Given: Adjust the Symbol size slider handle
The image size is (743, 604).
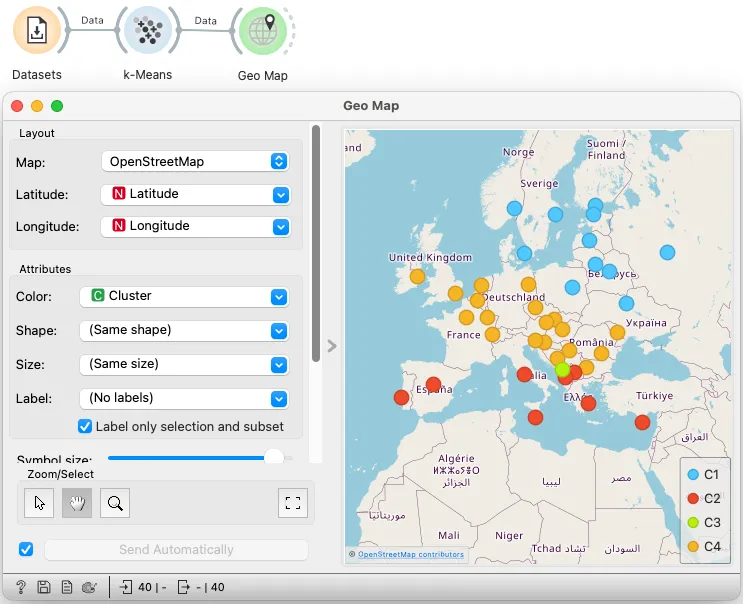Looking at the screenshot, I should point(274,458).
